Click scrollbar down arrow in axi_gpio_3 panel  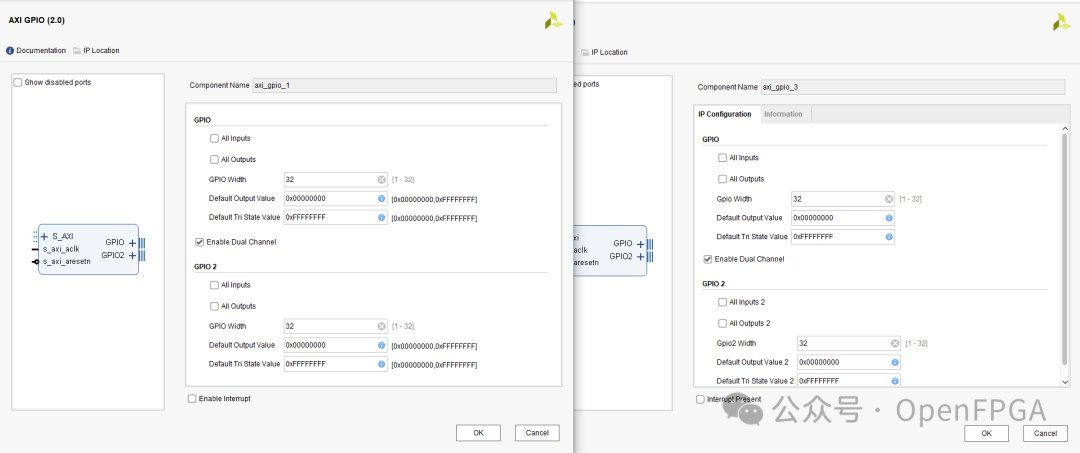[1066, 381]
